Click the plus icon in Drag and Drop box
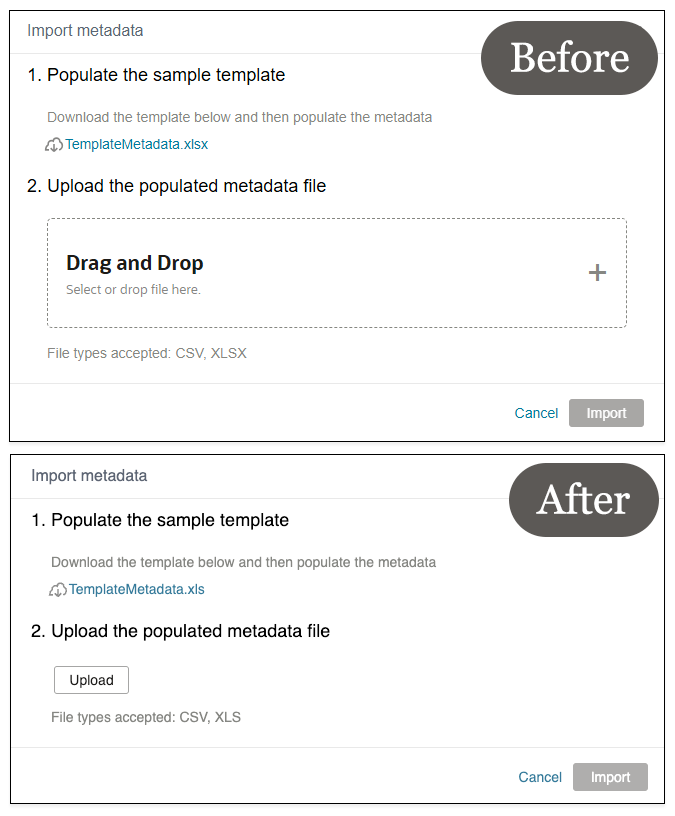 point(597,272)
